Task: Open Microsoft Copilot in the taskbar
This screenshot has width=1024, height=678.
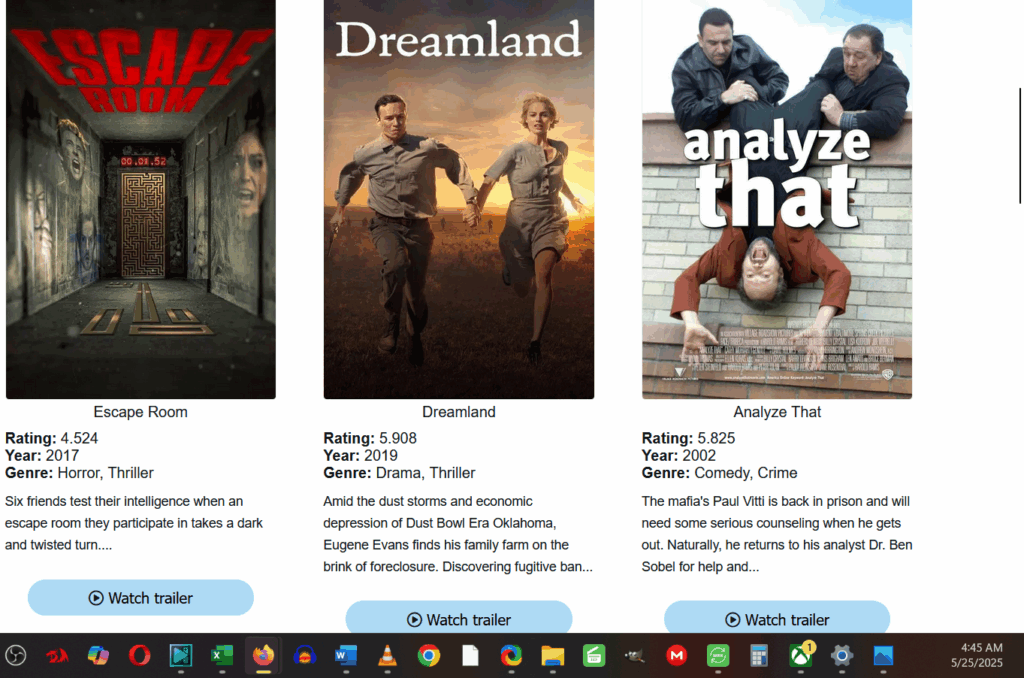Action: point(98,655)
